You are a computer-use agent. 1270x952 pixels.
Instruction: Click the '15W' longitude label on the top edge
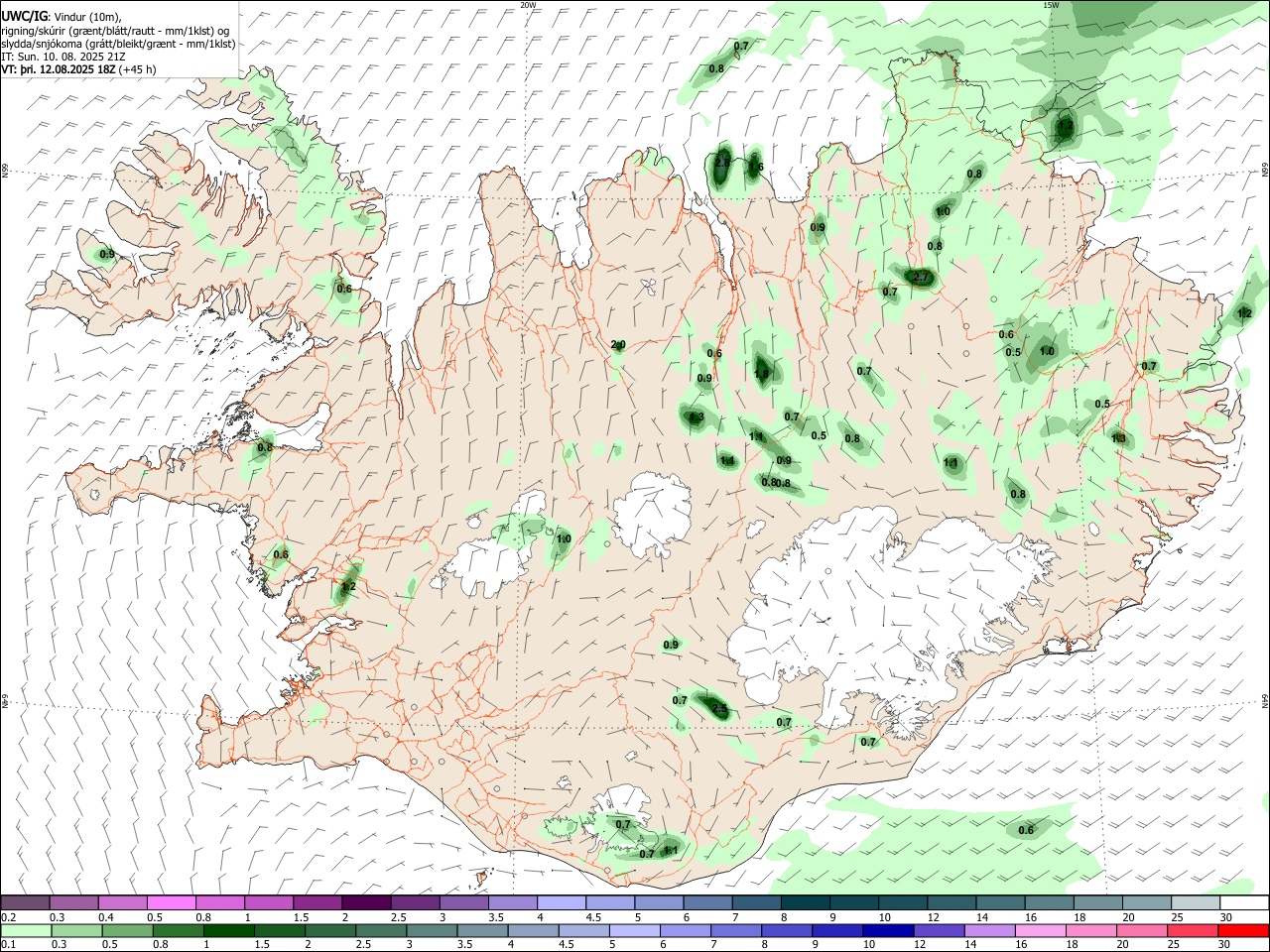pos(1050,5)
